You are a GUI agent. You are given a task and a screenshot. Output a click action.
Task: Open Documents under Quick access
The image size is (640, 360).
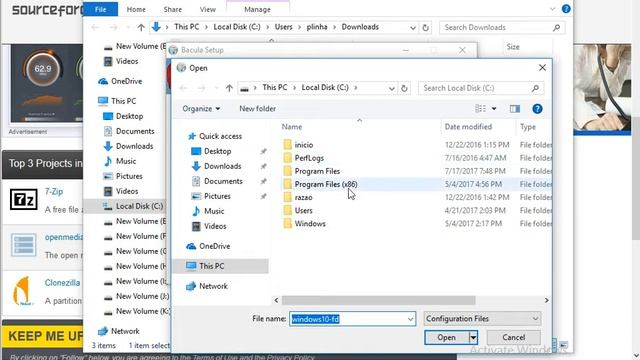[223, 181]
